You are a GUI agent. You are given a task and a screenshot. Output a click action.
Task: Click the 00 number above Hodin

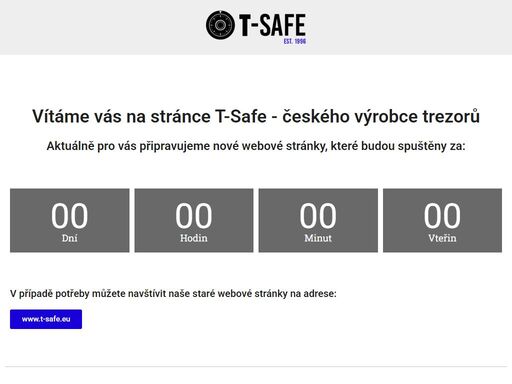(194, 216)
